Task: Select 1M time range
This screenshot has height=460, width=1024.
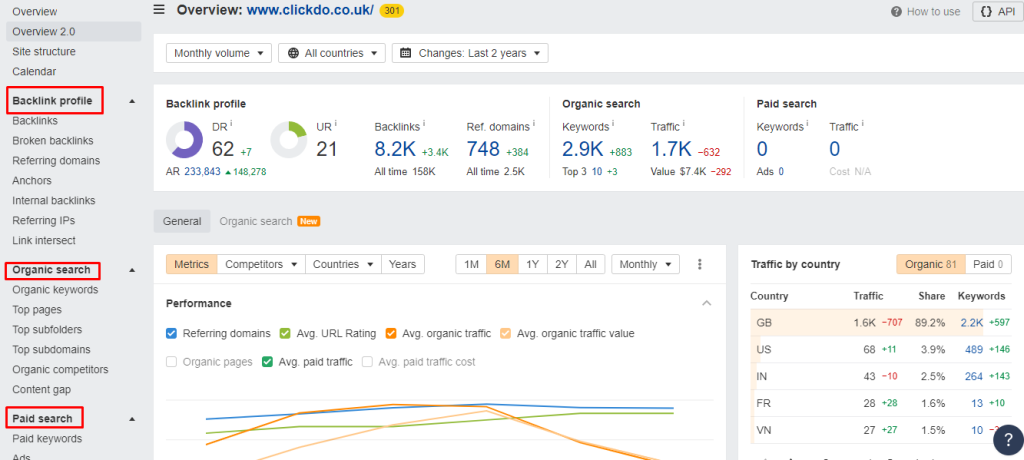Action: point(471,264)
